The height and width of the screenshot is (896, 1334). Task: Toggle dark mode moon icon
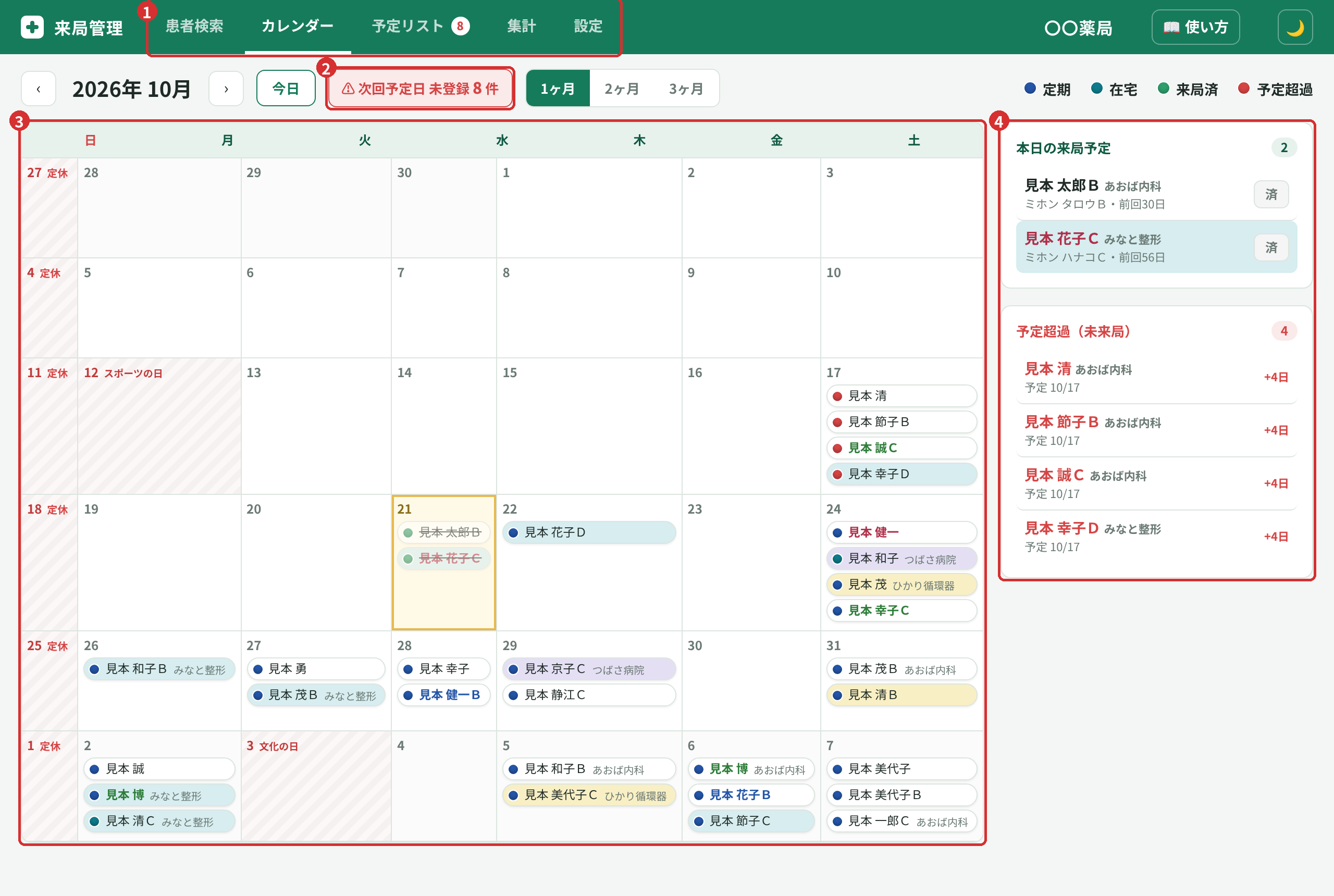pyautogui.click(x=1294, y=27)
